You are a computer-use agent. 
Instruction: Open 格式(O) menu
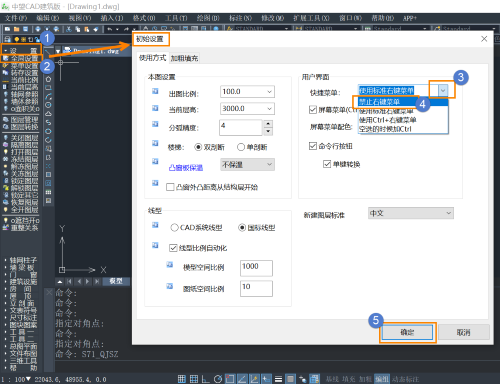click(x=144, y=18)
